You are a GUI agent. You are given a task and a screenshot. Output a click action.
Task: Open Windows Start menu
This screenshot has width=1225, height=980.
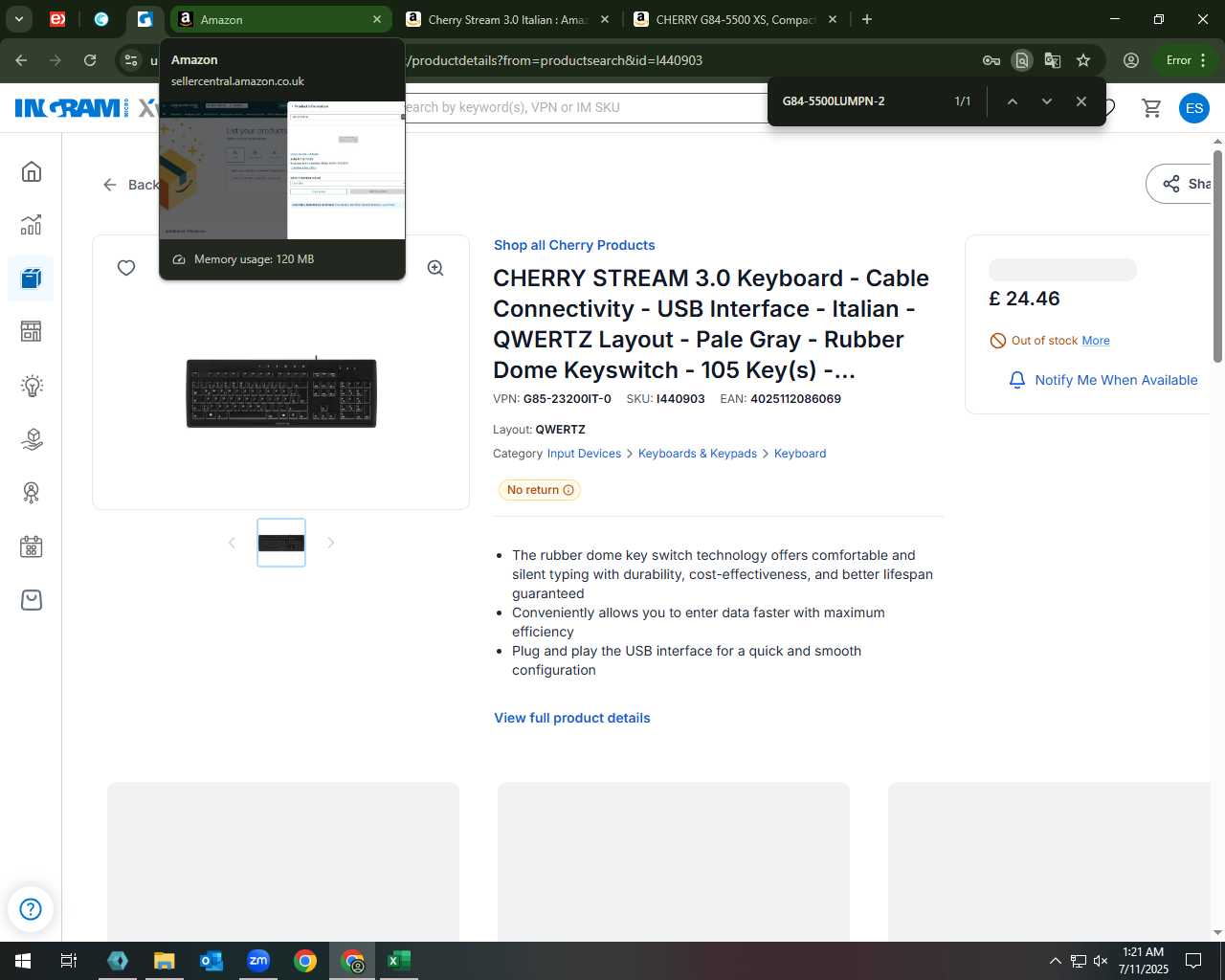pyautogui.click(x=23, y=961)
